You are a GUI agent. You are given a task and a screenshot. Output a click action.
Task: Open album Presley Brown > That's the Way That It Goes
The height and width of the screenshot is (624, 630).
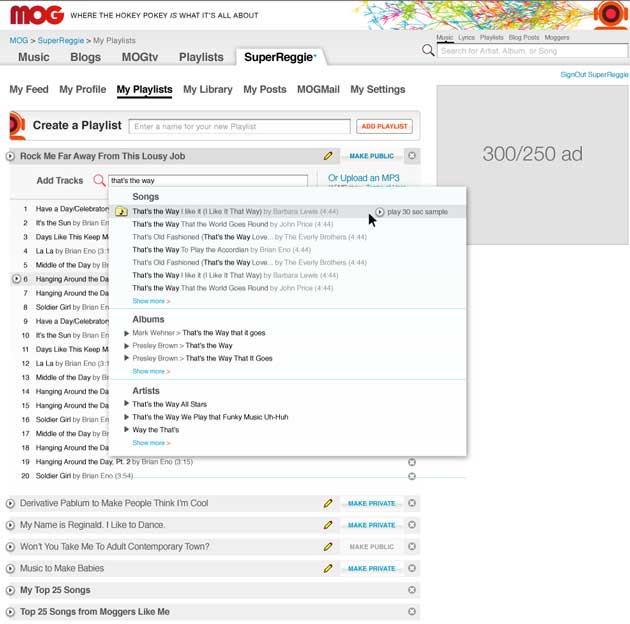[x=202, y=358]
